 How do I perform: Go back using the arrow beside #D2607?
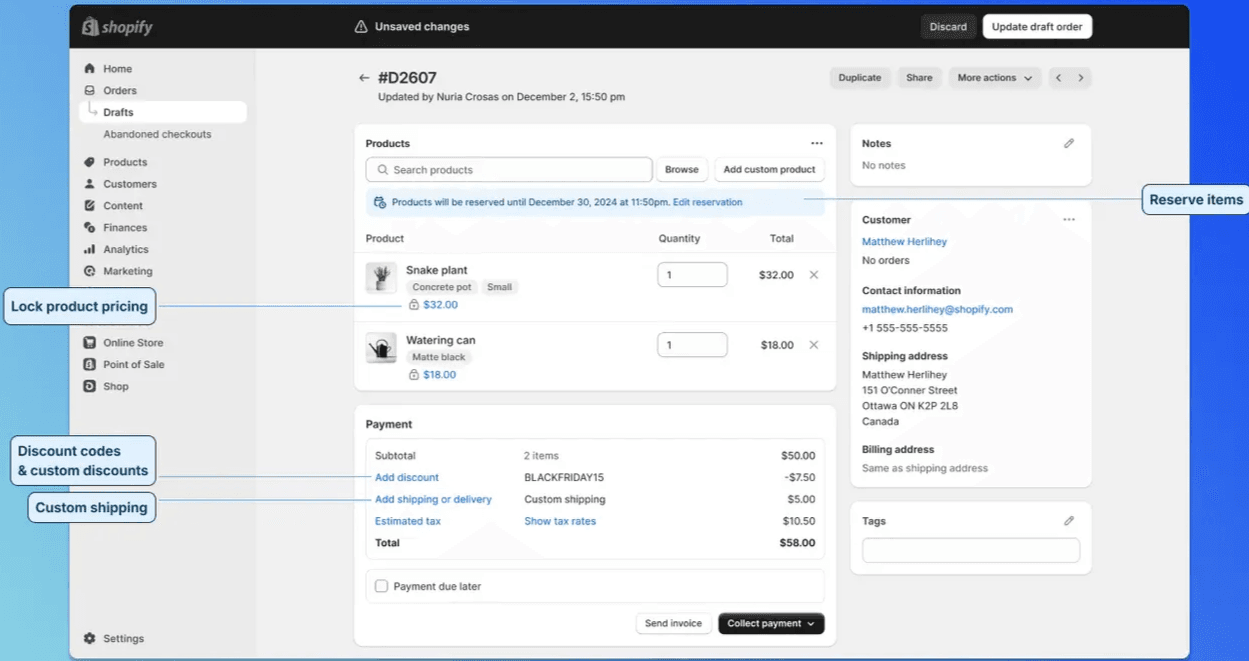pos(364,78)
